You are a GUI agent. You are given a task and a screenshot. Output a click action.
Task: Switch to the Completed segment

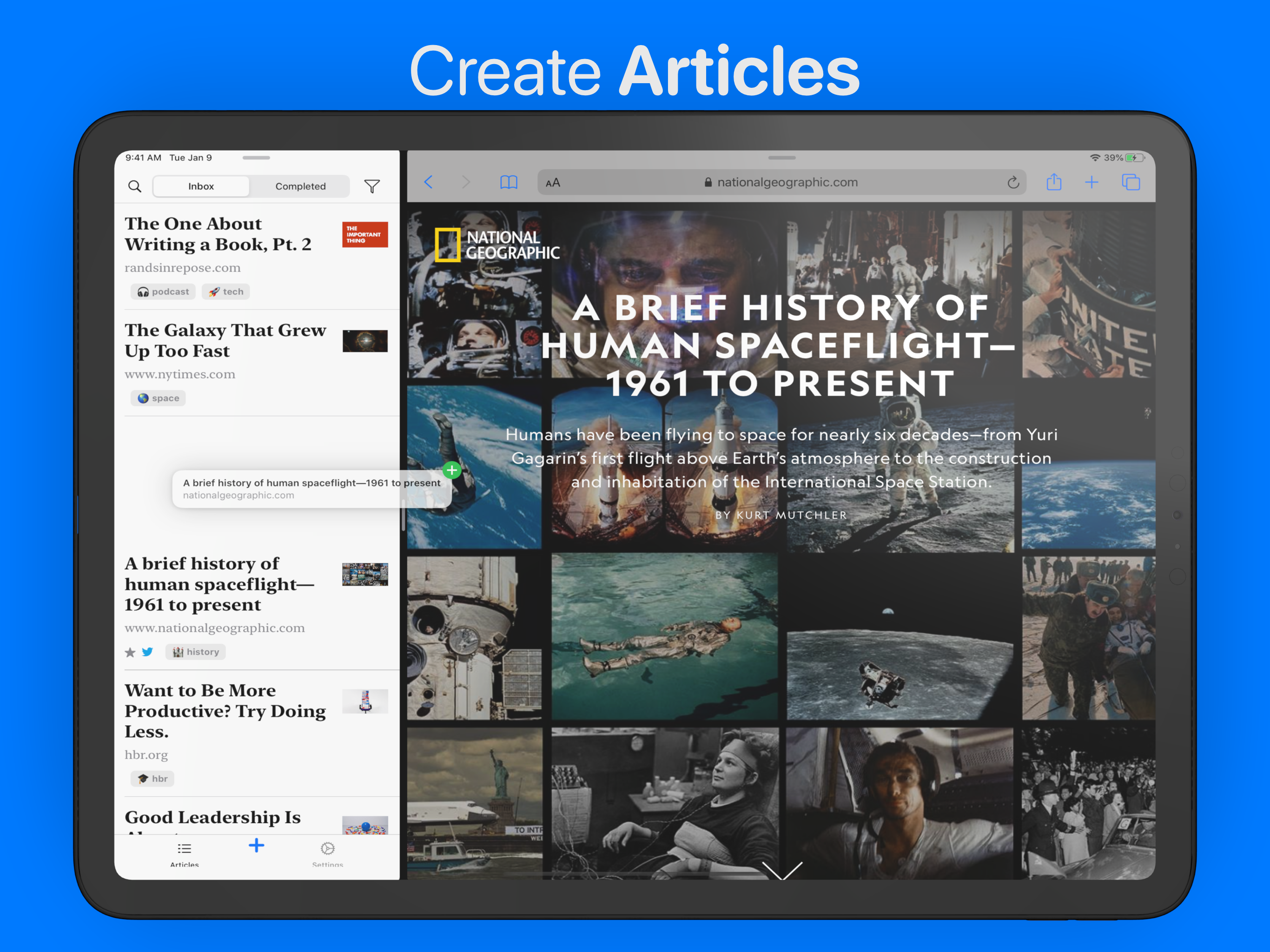[300, 186]
